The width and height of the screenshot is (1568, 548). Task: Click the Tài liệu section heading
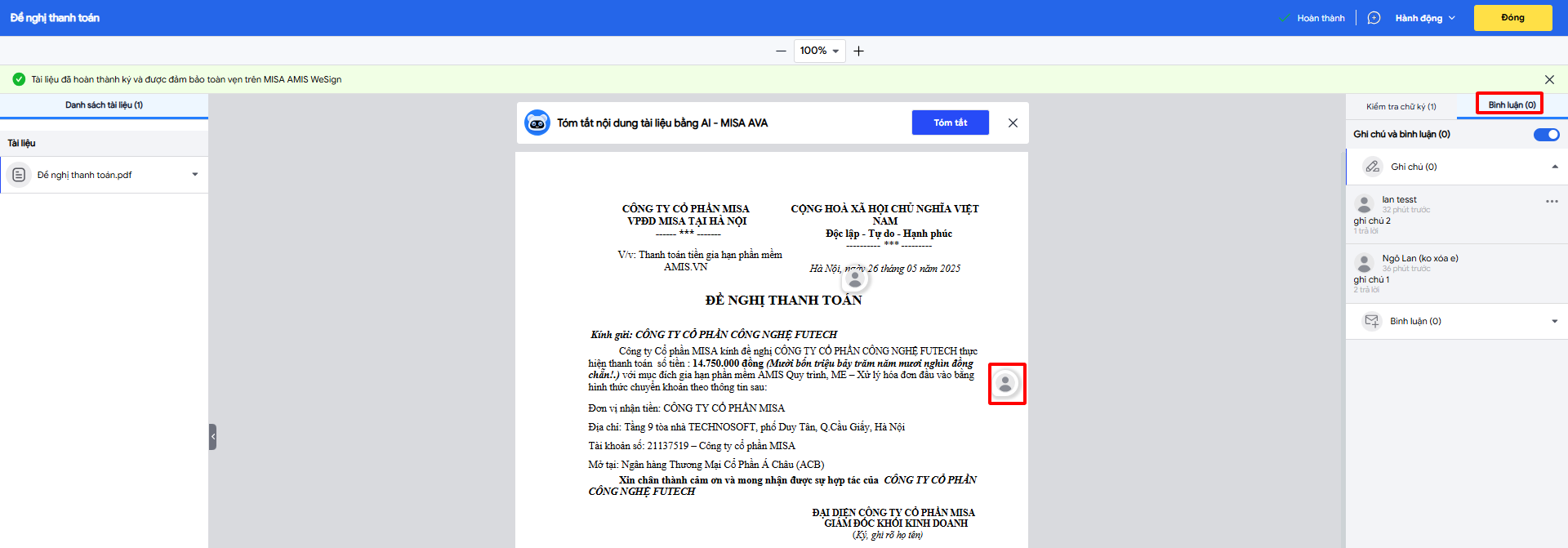click(22, 143)
